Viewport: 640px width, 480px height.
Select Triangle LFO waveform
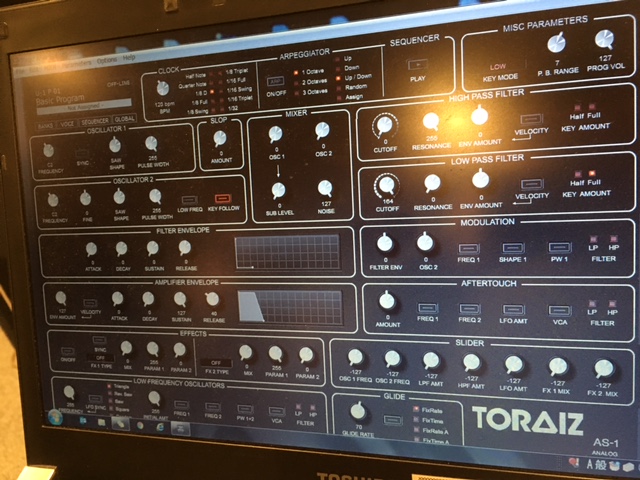coord(109,386)
